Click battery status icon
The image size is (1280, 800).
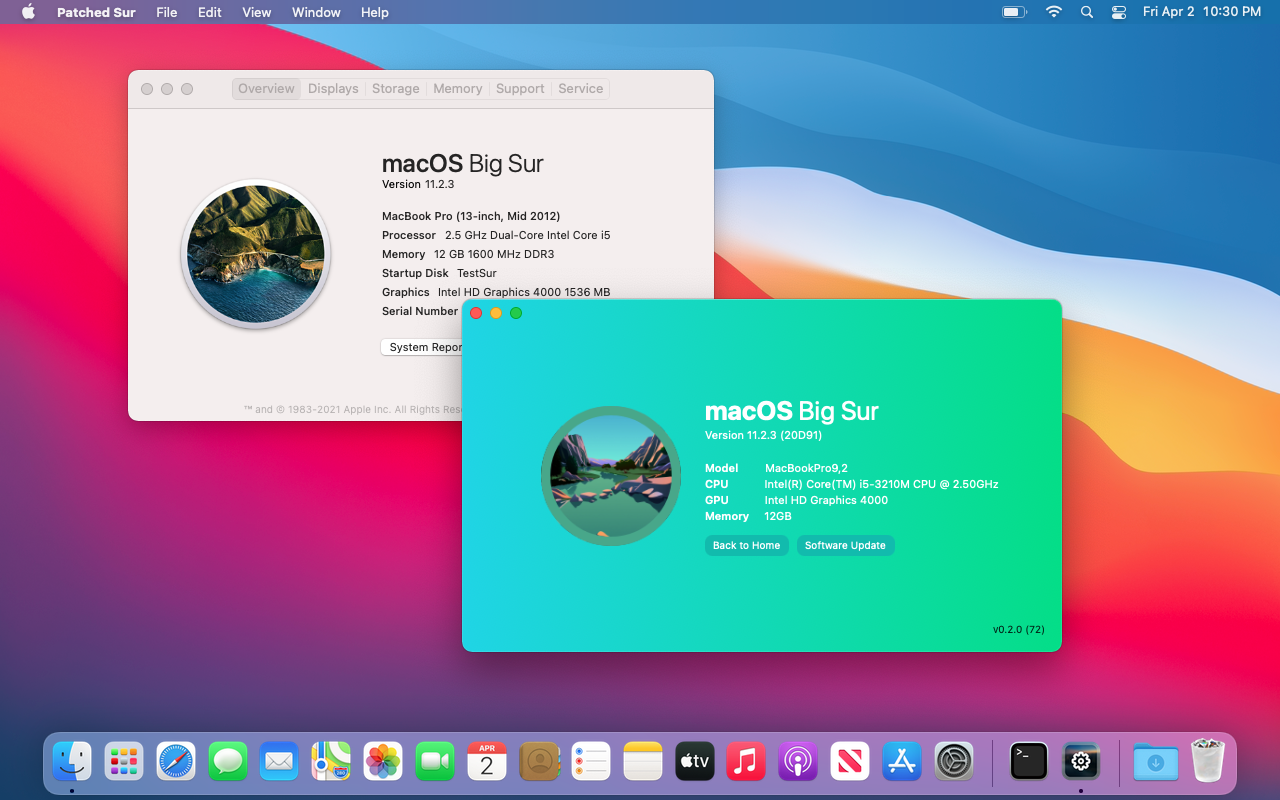coord(1015,12)
